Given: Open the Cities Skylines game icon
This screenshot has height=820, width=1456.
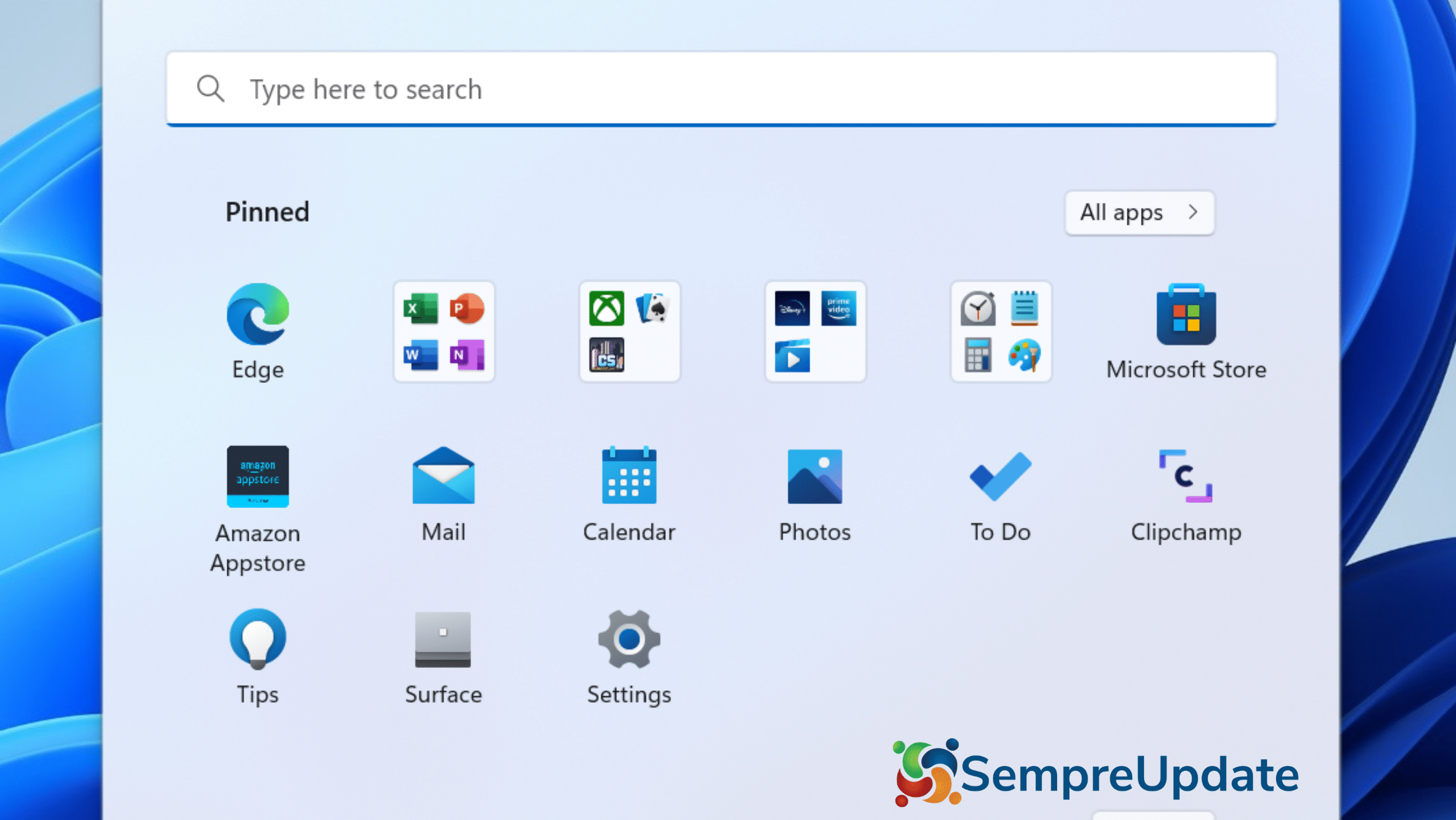Looking at the screenshot, I should [607, 354].
